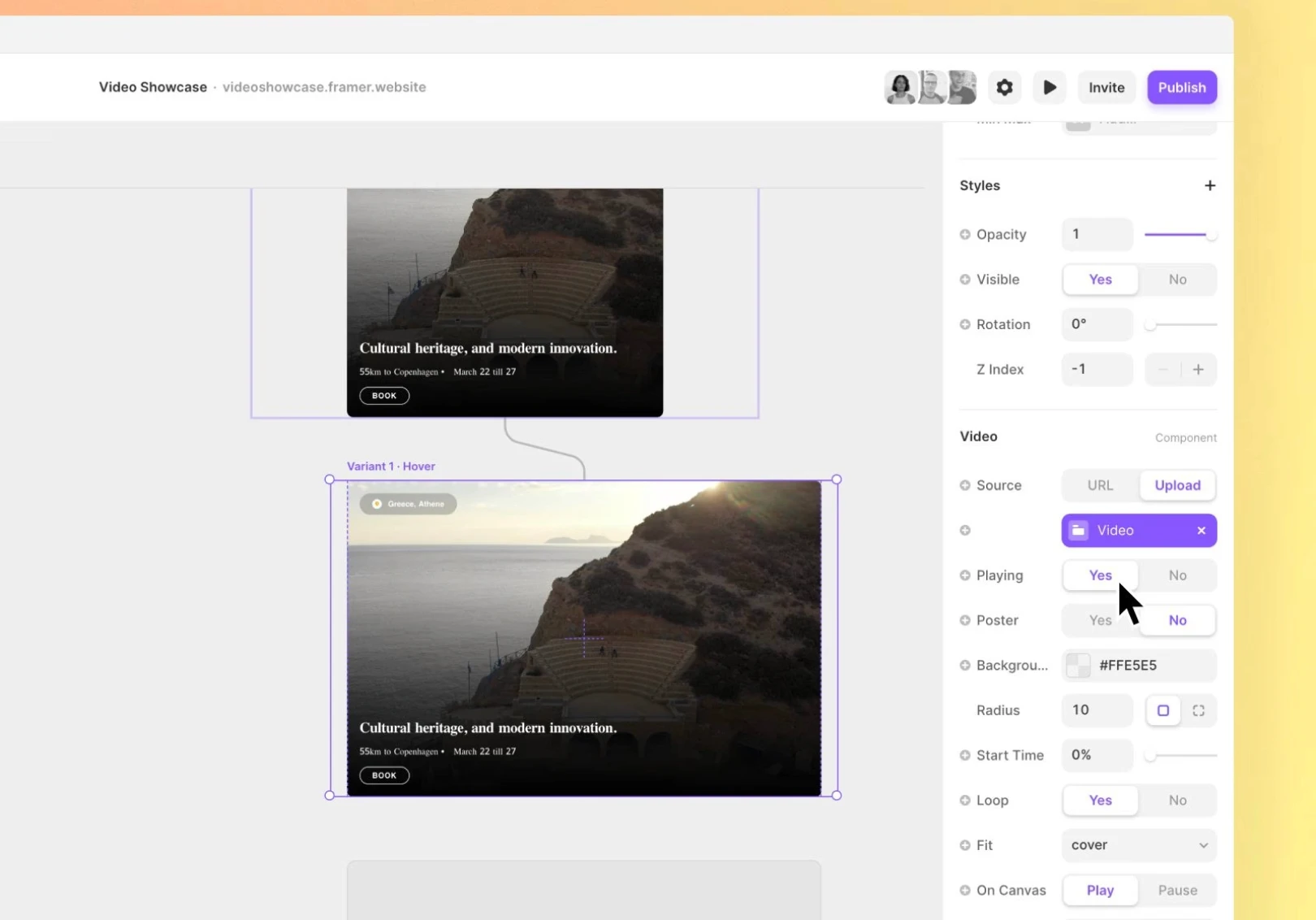Add a new style with plus icon
Image resolution: width=1316 pixels, height=920 pixels.
[x=1210, y=185]
